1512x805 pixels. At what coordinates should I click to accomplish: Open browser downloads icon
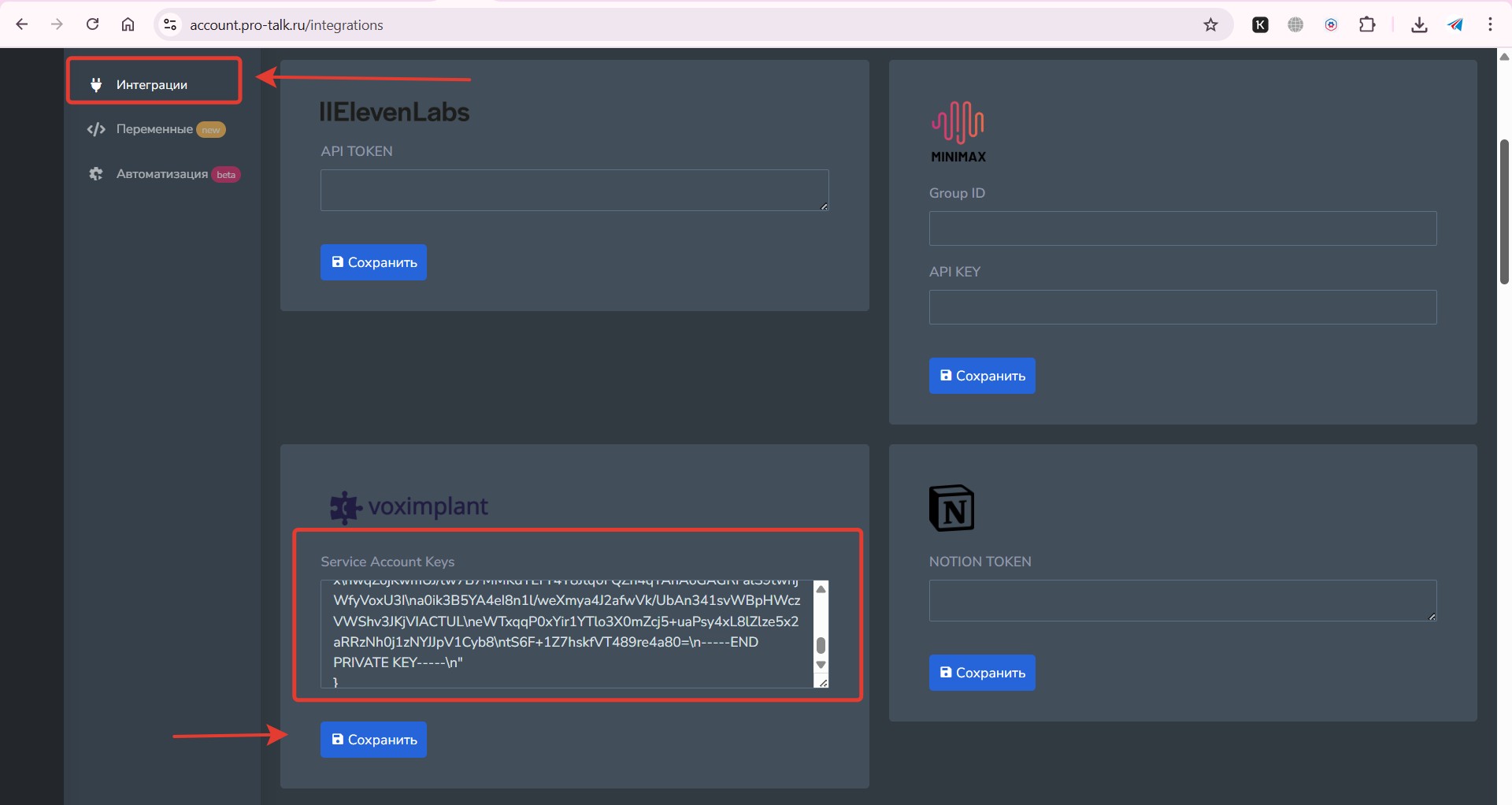1419,24
